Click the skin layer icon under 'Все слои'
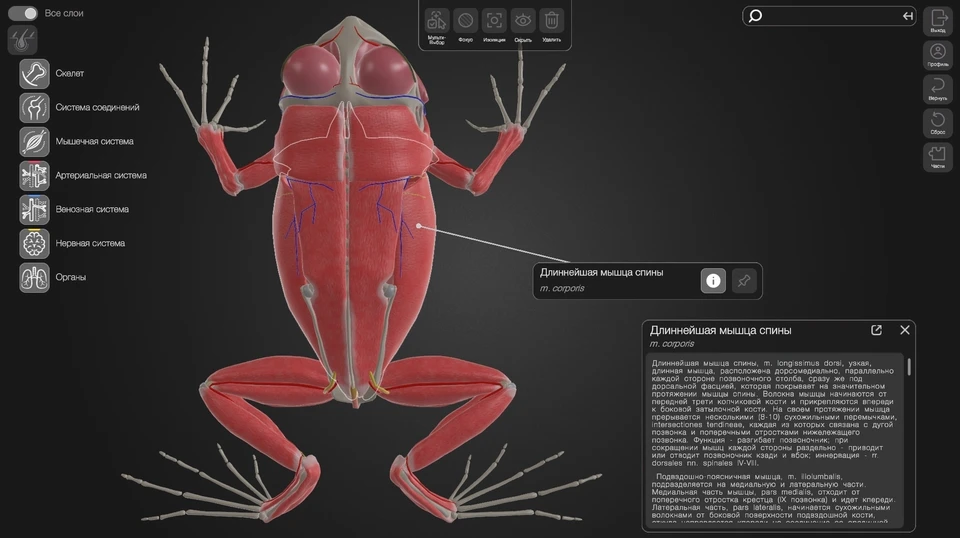 click(23, 40)
